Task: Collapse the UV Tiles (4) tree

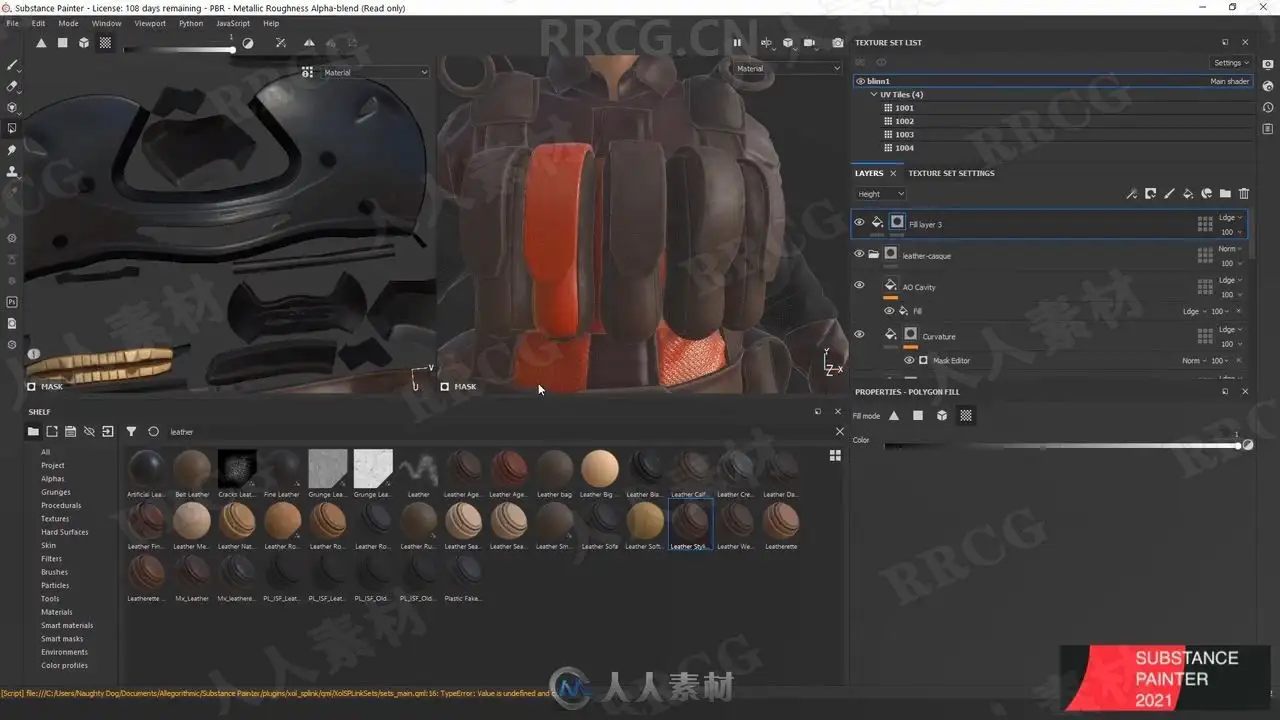Action: 874,95
